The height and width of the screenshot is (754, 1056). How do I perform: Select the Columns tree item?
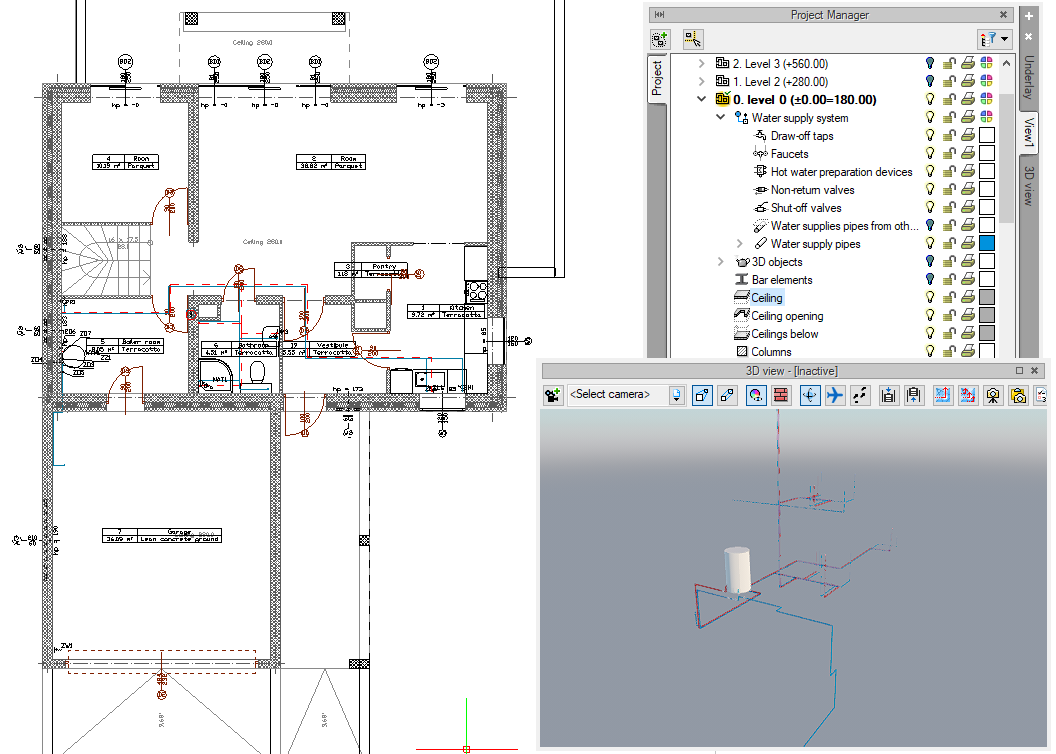[x=771, y=351]
